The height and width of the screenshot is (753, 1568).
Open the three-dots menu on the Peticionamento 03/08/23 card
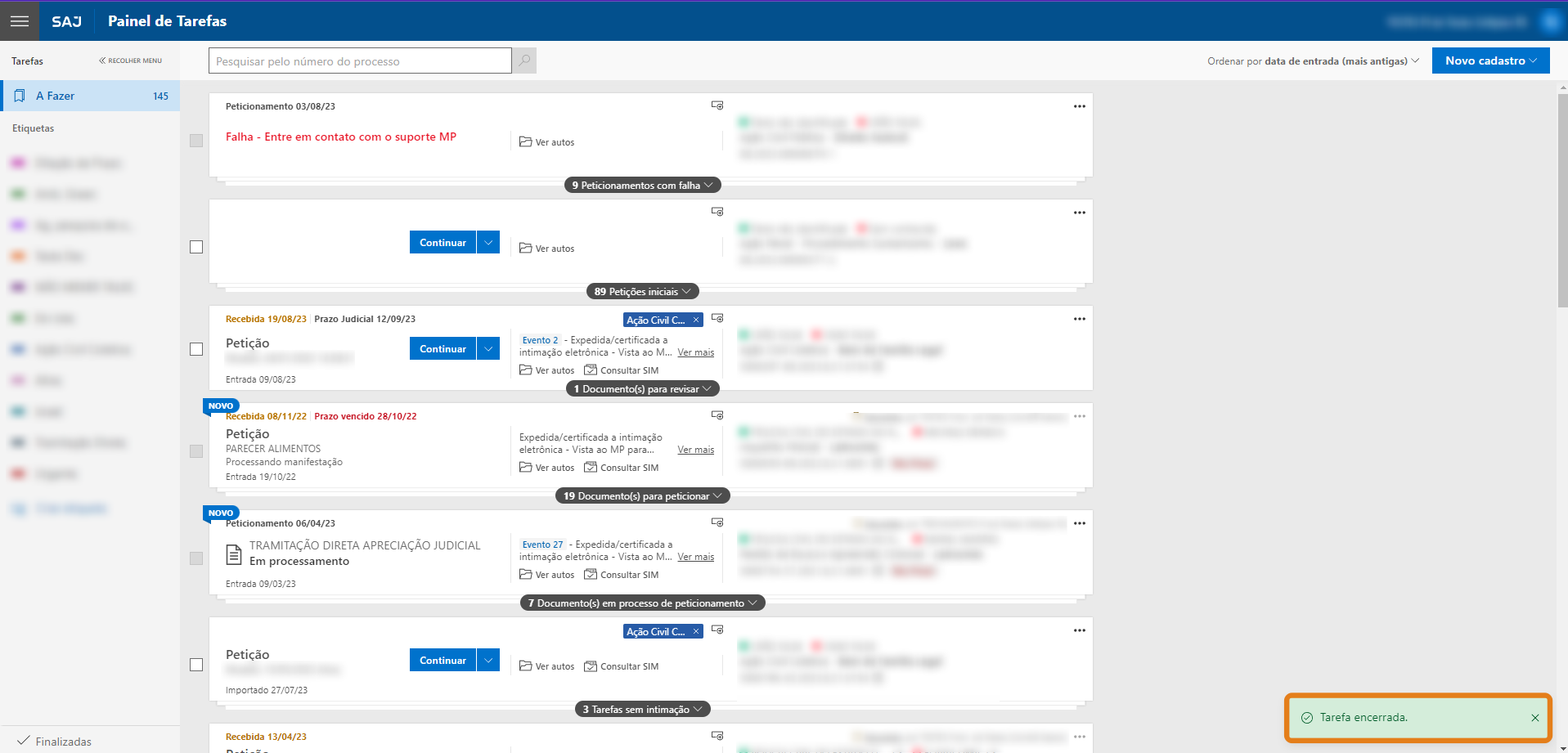(x=1079, y=106)
